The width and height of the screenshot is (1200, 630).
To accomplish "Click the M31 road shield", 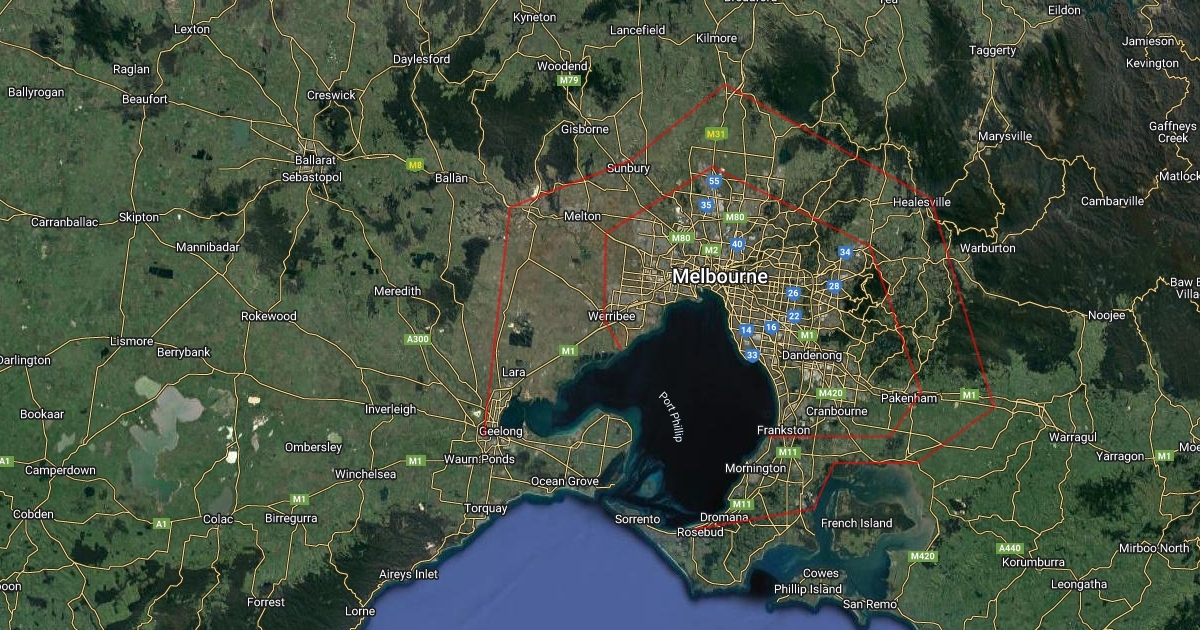I will pyautogui.click(x=715, y=134).
